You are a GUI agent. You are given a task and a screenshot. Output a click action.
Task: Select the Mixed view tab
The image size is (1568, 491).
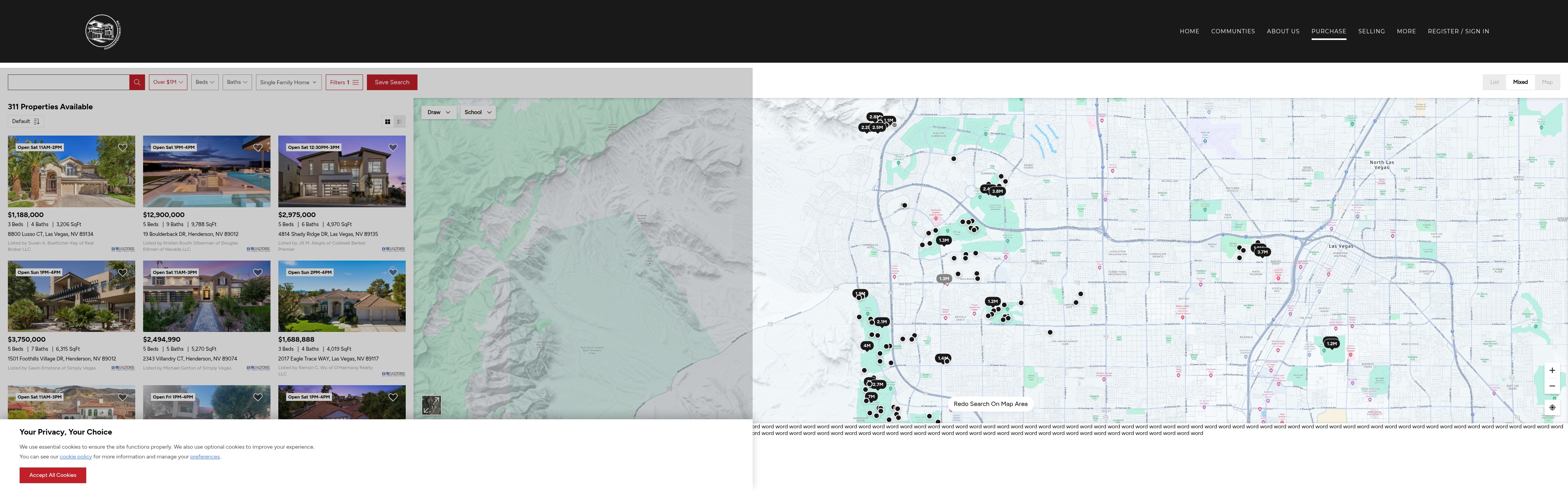[1520, 82]
